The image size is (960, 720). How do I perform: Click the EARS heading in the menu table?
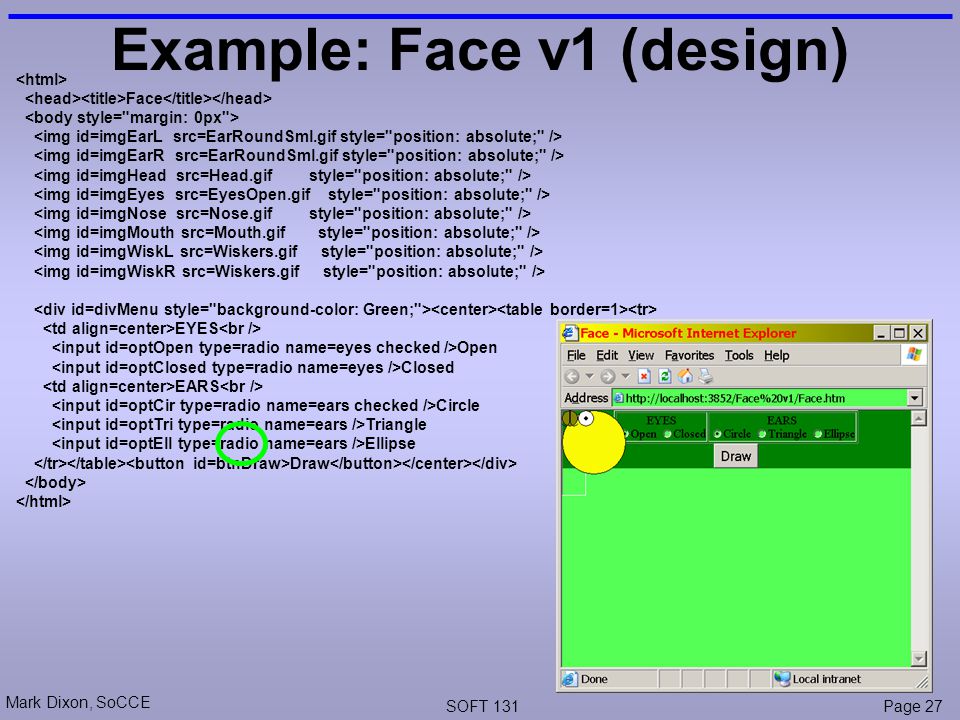782,421
